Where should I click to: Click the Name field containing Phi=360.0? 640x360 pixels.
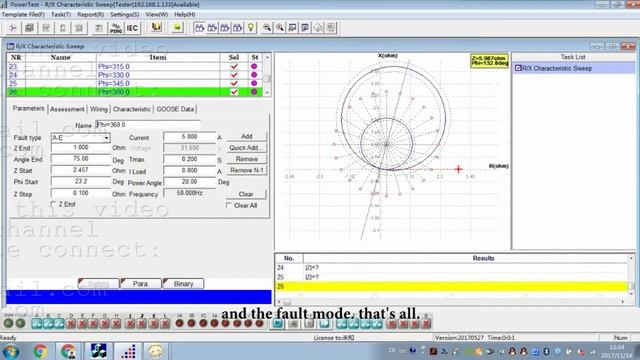tap(148, 124)
